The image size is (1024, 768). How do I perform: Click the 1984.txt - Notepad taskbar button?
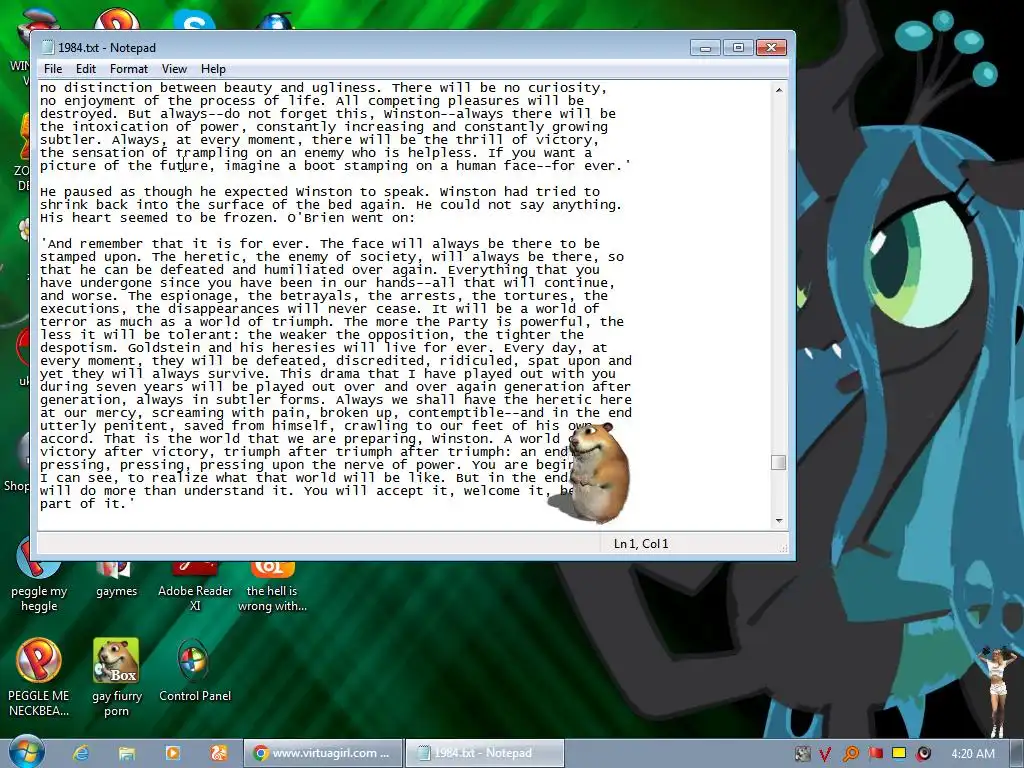[x=484, y=753]
